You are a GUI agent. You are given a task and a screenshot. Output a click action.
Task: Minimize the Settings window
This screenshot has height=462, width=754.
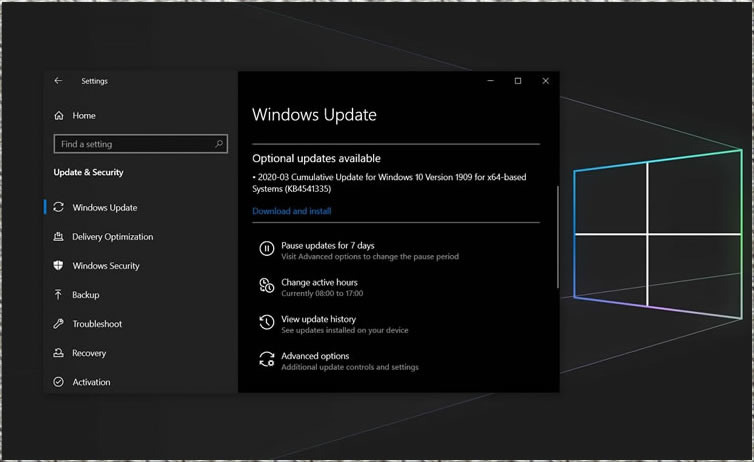click(x=490, y=81)
